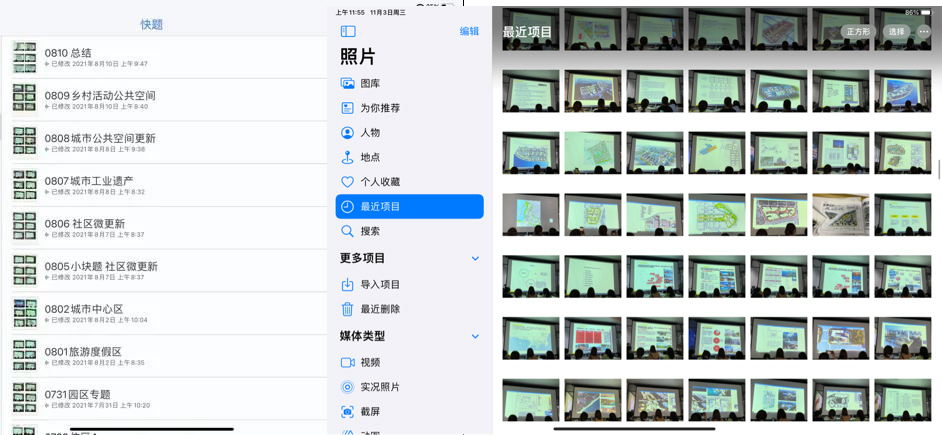Tap the 正方形 aspect button
The height and width of the screenshot is (435, 942).
858,31
